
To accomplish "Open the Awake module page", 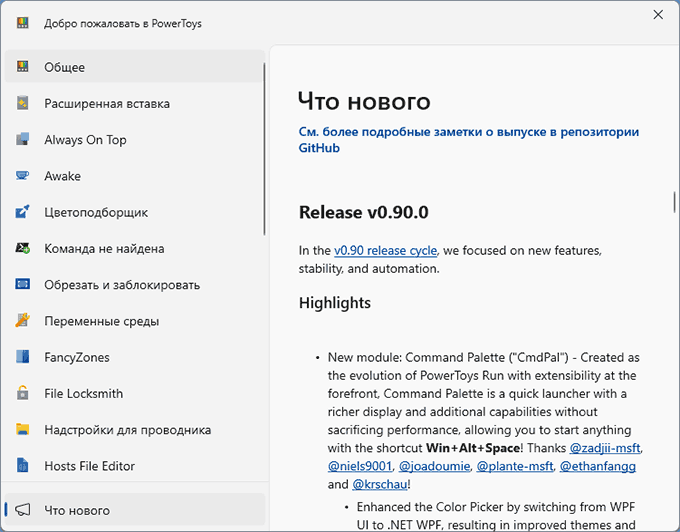I will click(134, 176).
